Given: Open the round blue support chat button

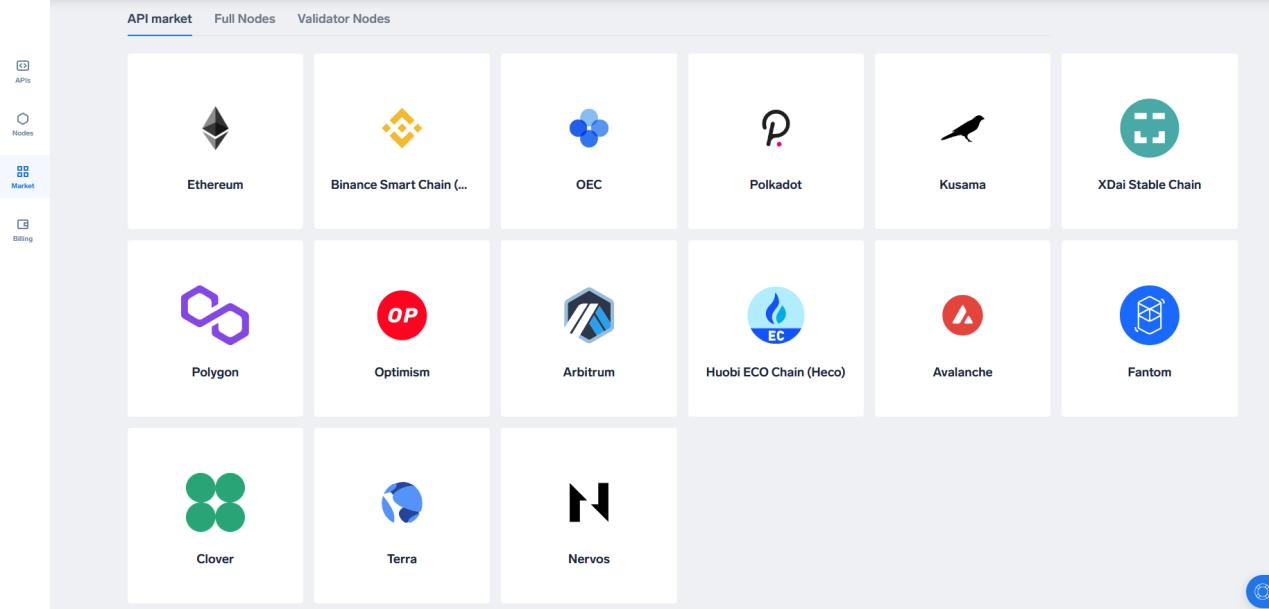Looking at the screenshot, I should tap(1258, 591).
